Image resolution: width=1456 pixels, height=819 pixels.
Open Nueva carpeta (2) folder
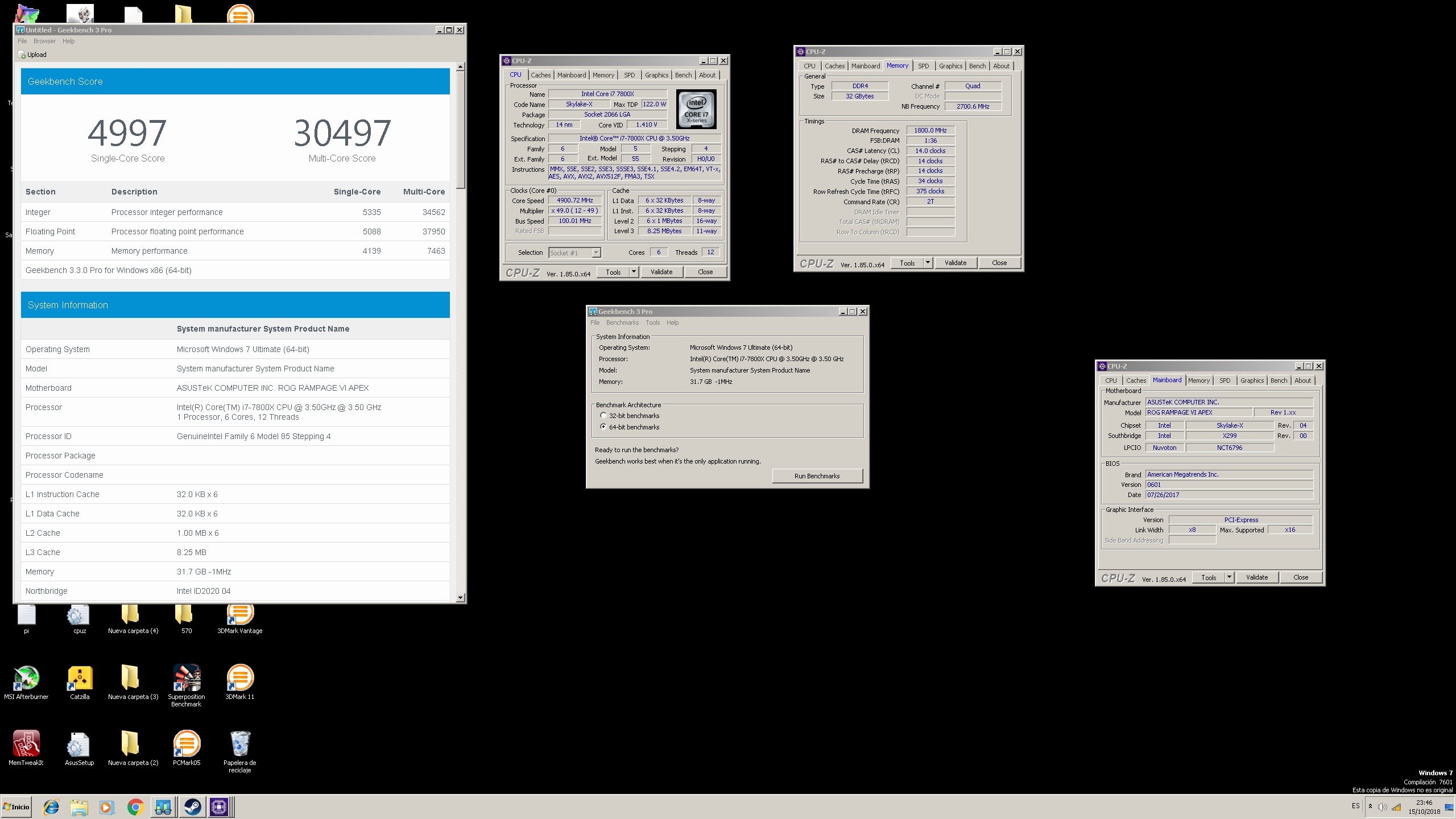click(x=133, y=748)
